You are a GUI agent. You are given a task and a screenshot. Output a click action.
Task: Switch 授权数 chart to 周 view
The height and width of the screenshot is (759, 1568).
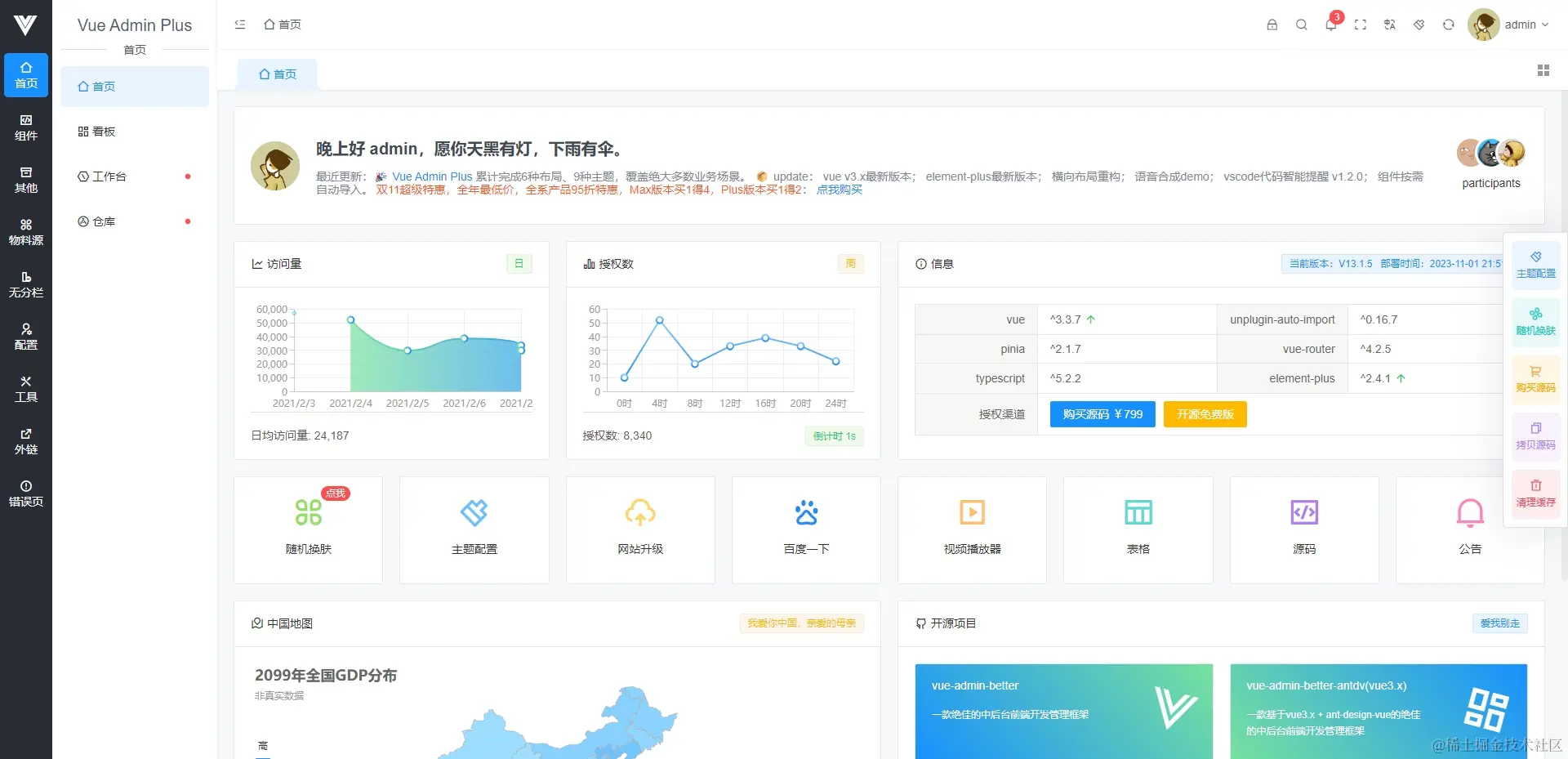click(x=850, y=263)
